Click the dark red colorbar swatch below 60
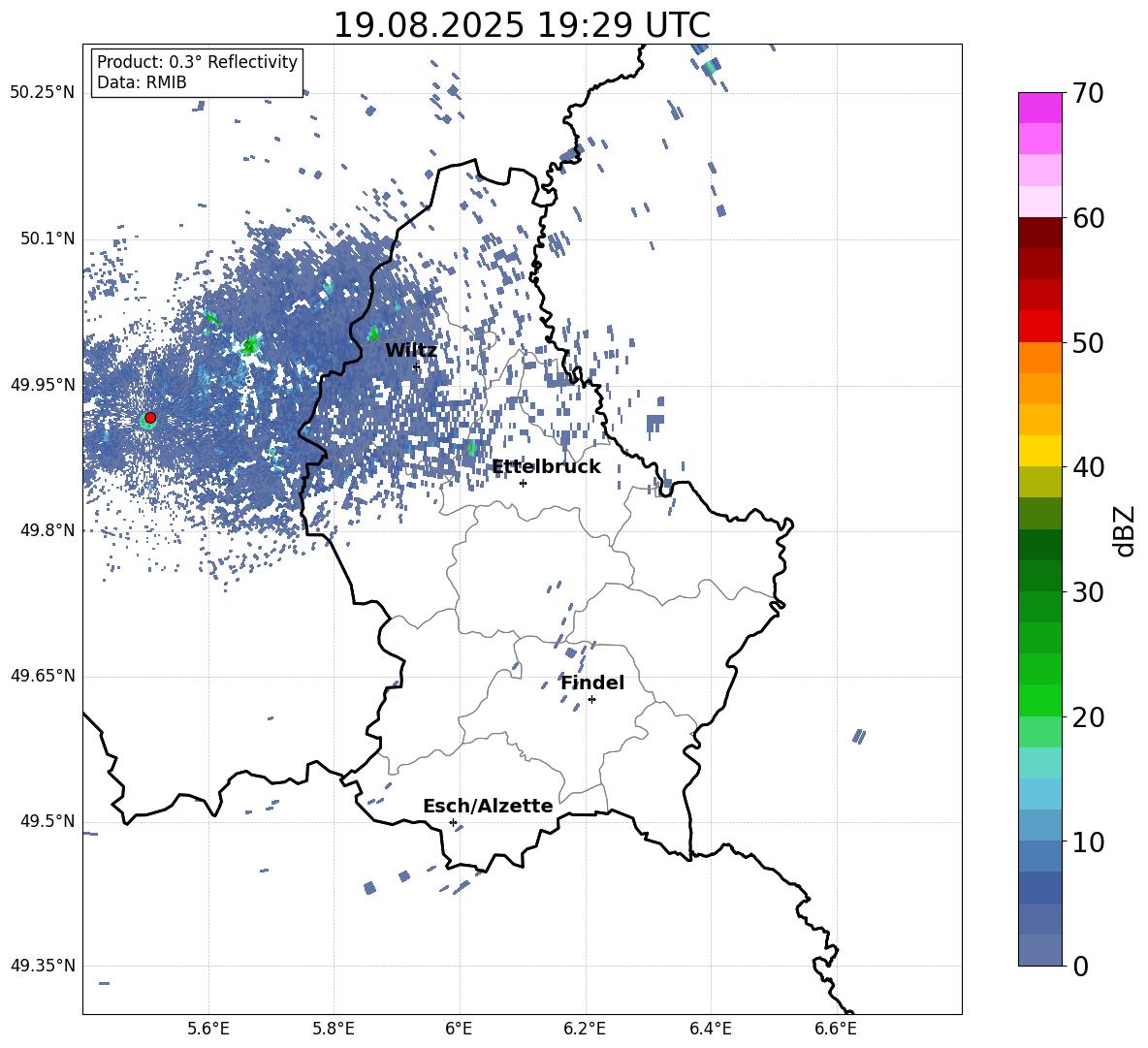Image resolution: width=1148 pixels, height=1048 pixels. click(1039, 233)
